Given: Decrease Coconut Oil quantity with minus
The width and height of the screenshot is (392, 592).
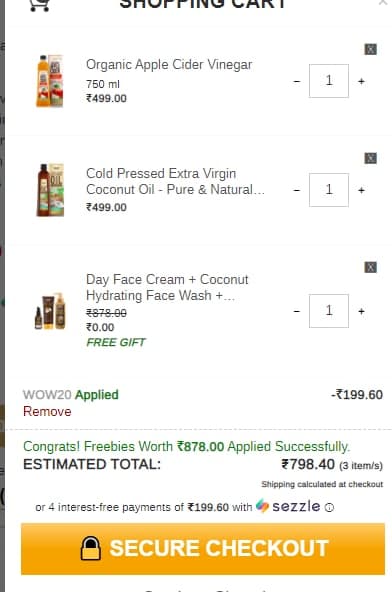Looking at the screenshot, I should [297, 190].
